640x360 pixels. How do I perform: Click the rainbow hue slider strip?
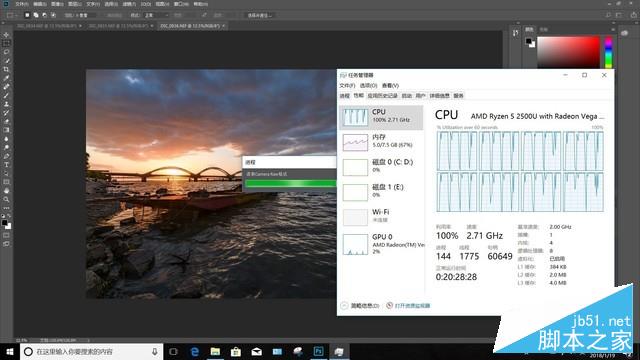click(608, 52)
